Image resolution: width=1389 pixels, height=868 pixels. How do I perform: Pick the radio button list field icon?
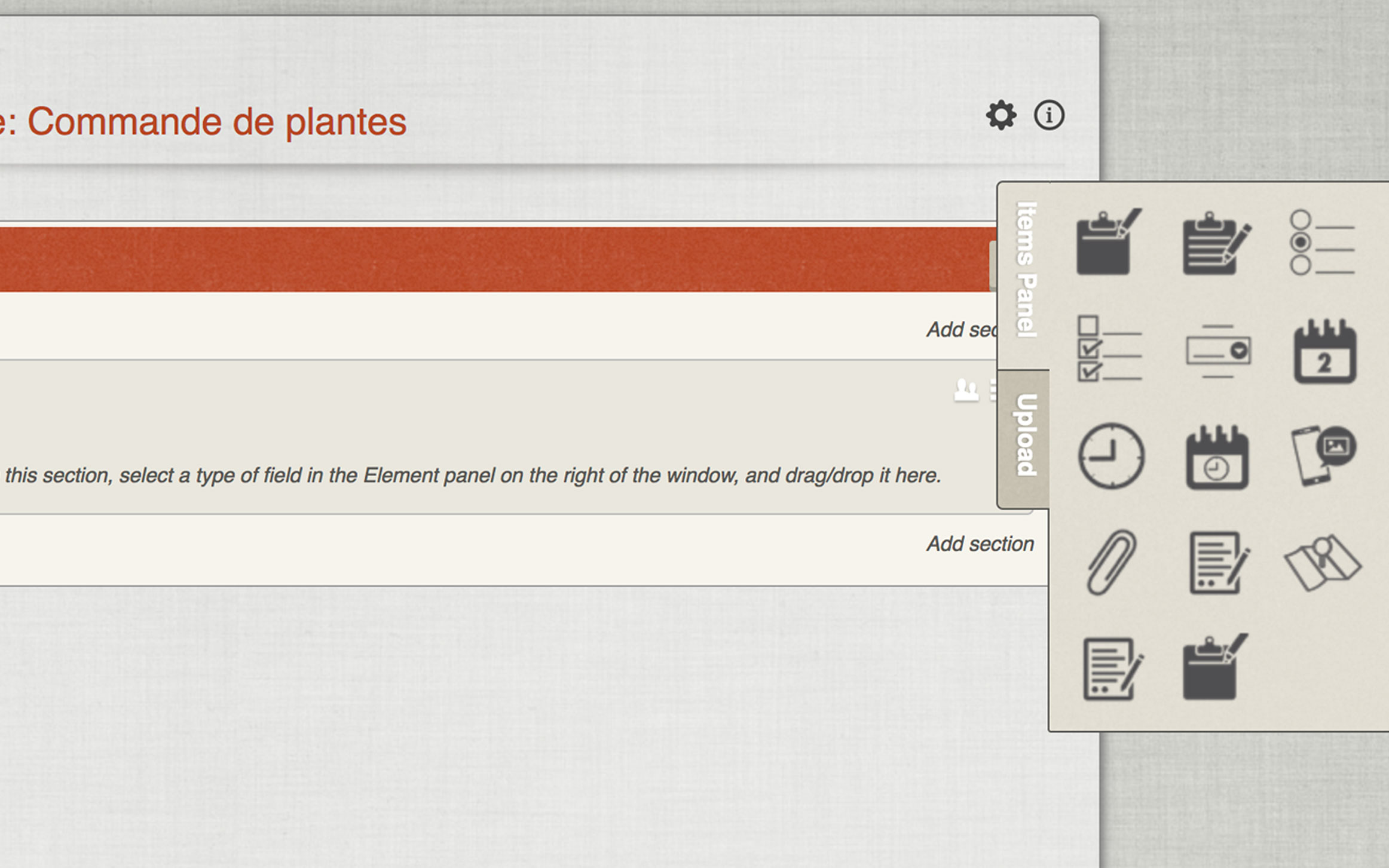(1322, 243)
